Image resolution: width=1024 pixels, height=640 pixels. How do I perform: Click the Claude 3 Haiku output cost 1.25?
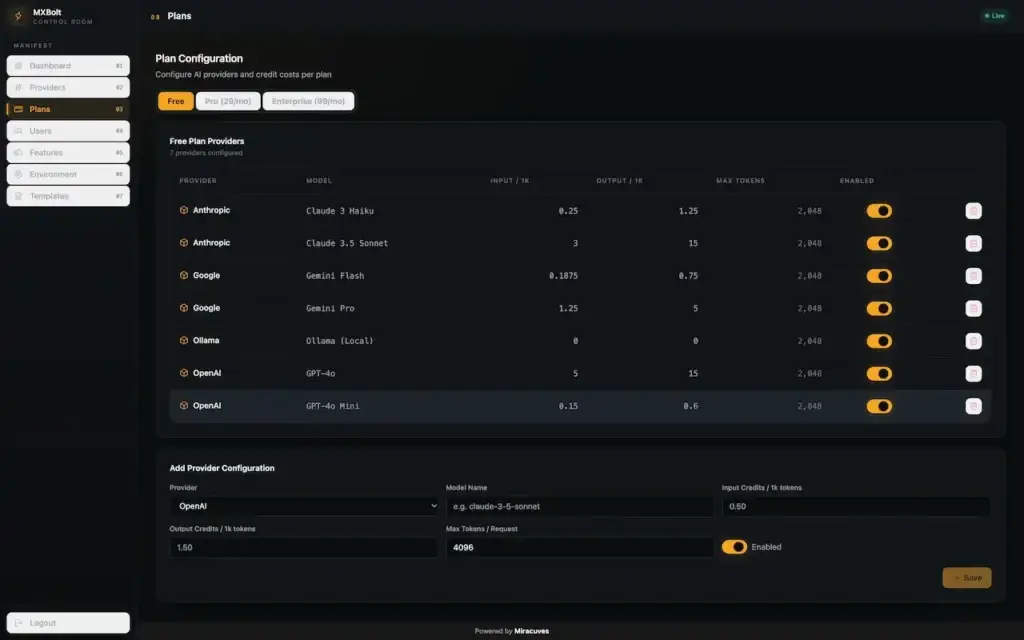[688, 211]
